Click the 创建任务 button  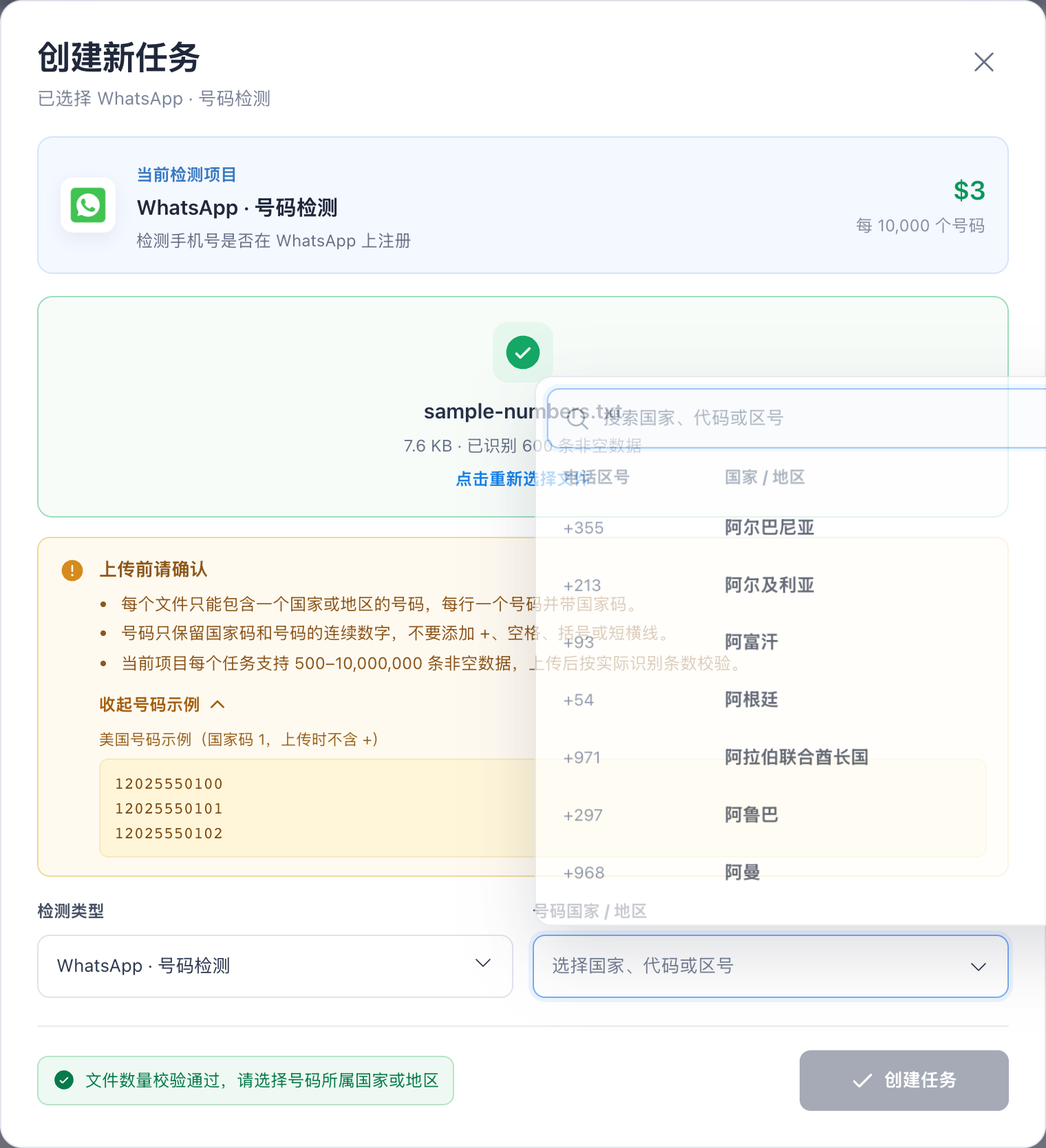click(x=904, y=1080)
